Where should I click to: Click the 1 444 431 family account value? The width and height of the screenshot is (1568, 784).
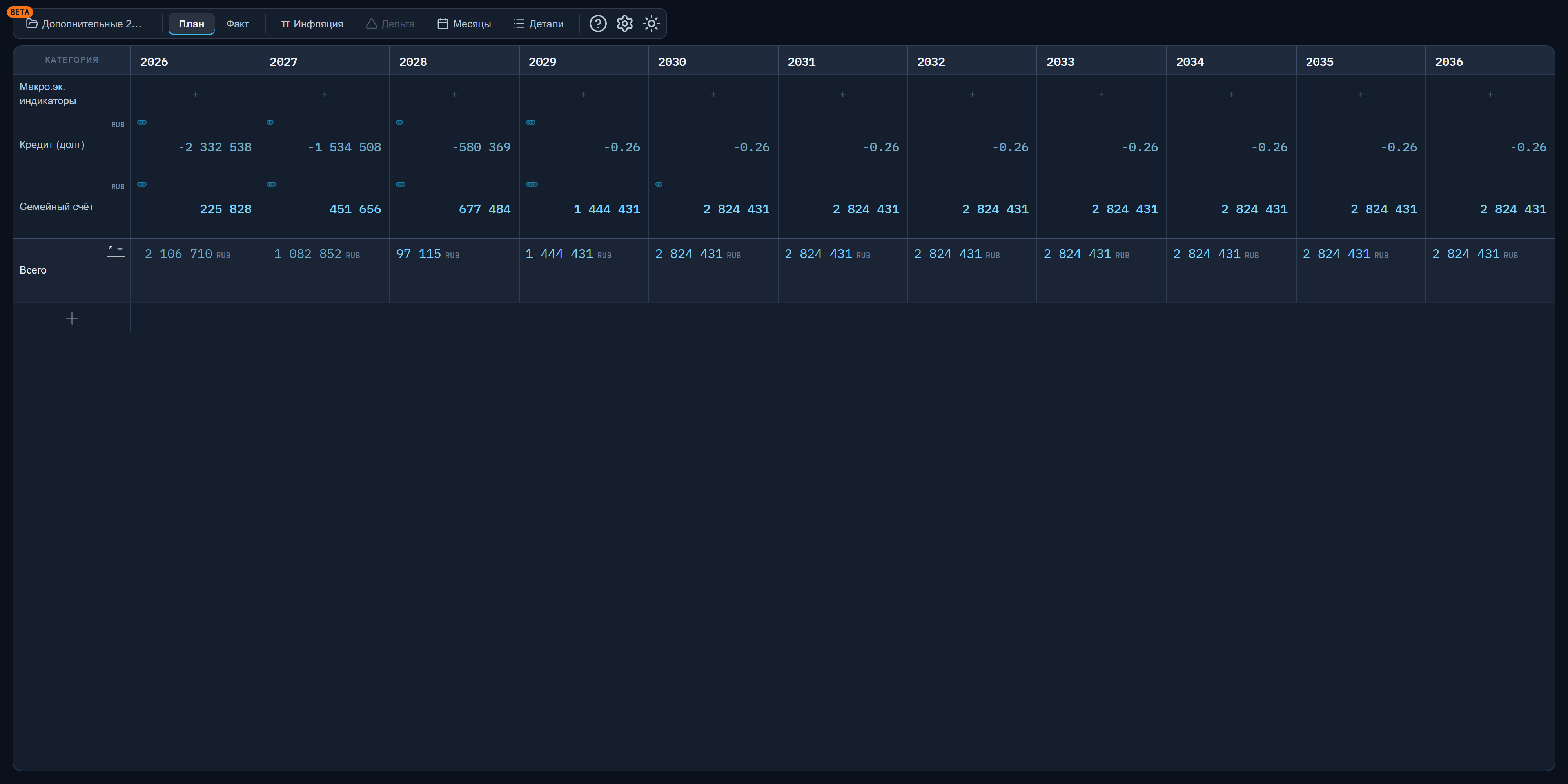[x=606, y=209]
